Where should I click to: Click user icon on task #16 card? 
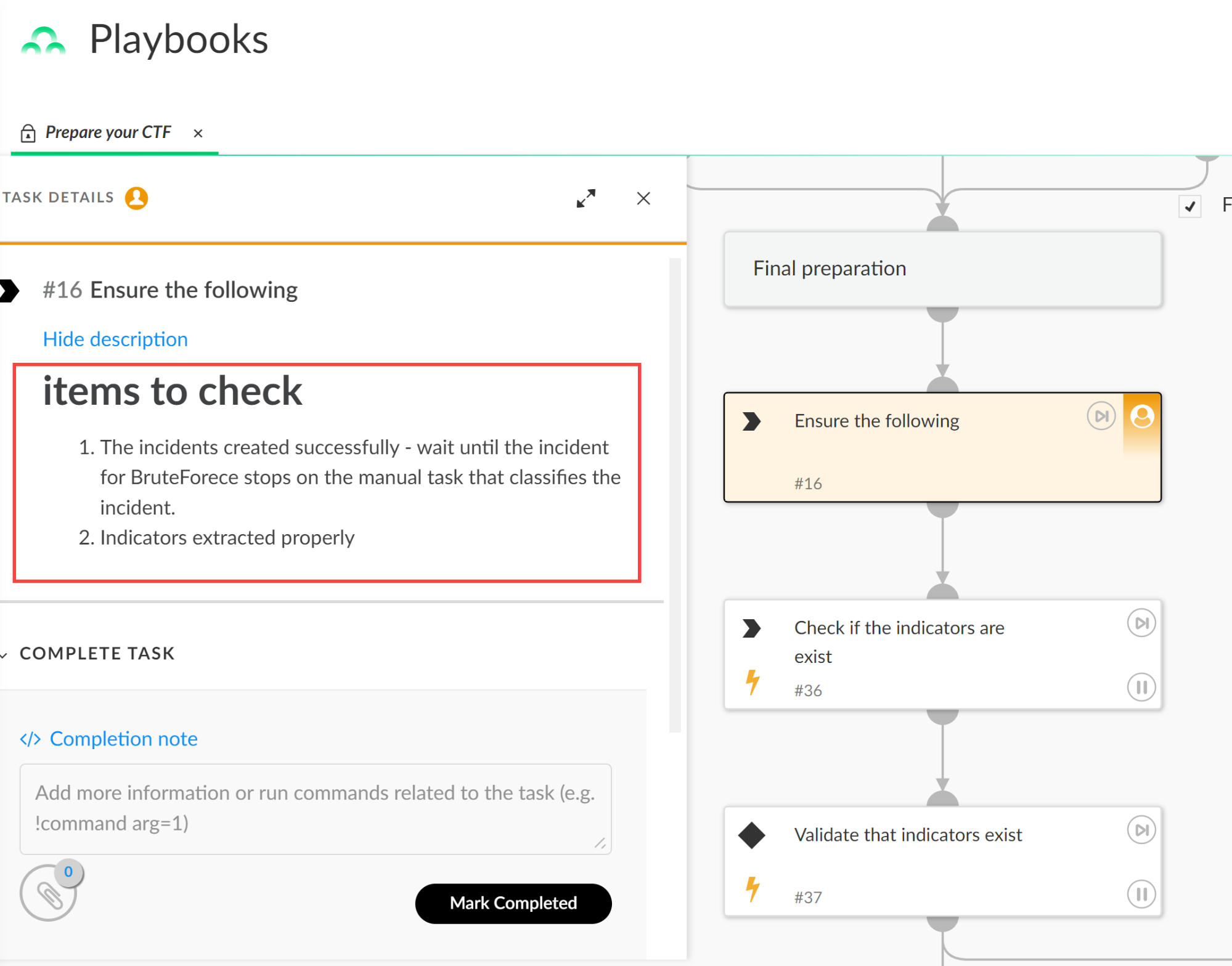tap(1142, 416)
